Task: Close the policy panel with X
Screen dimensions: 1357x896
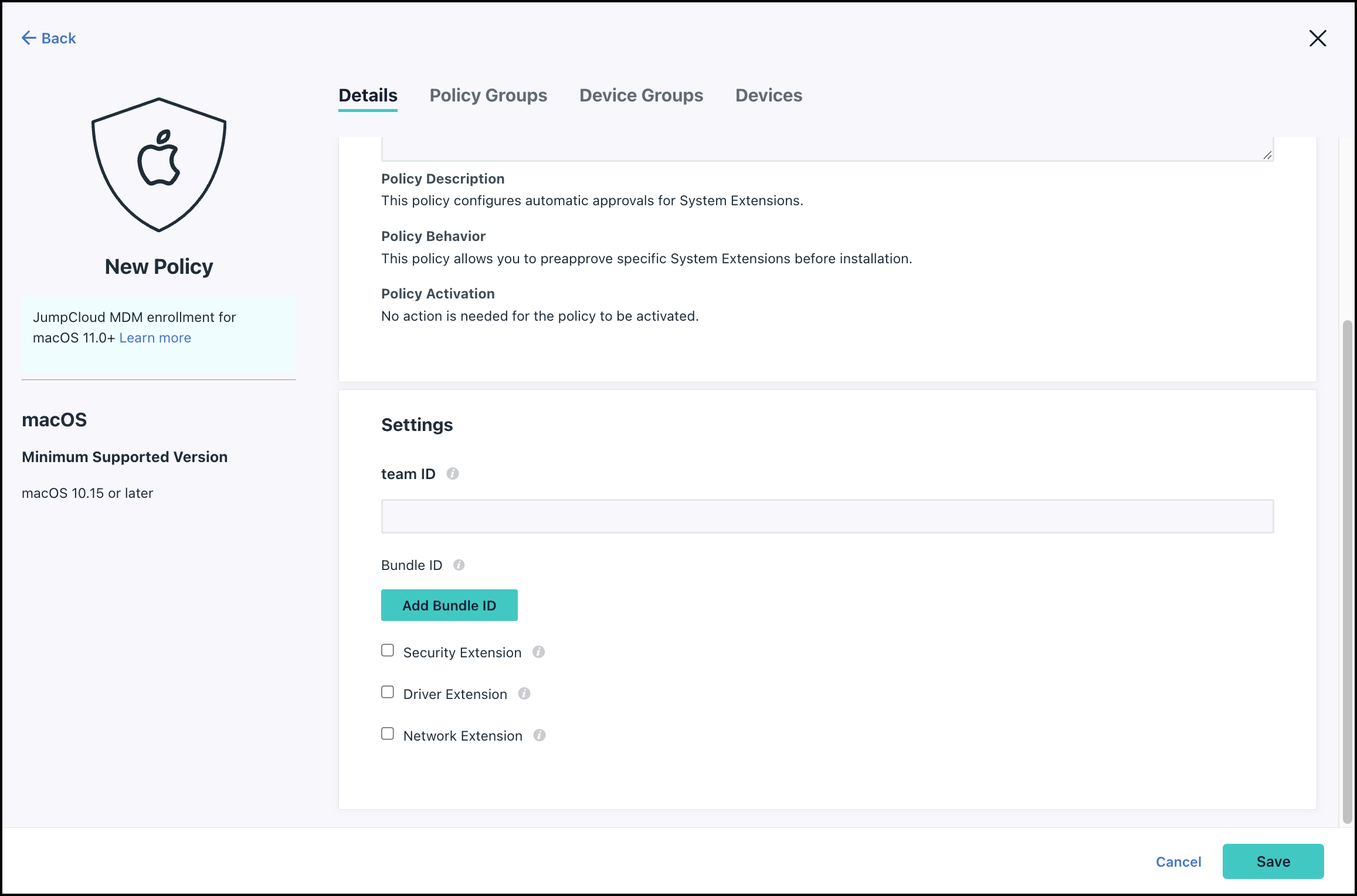Action: coord(1317,39)
